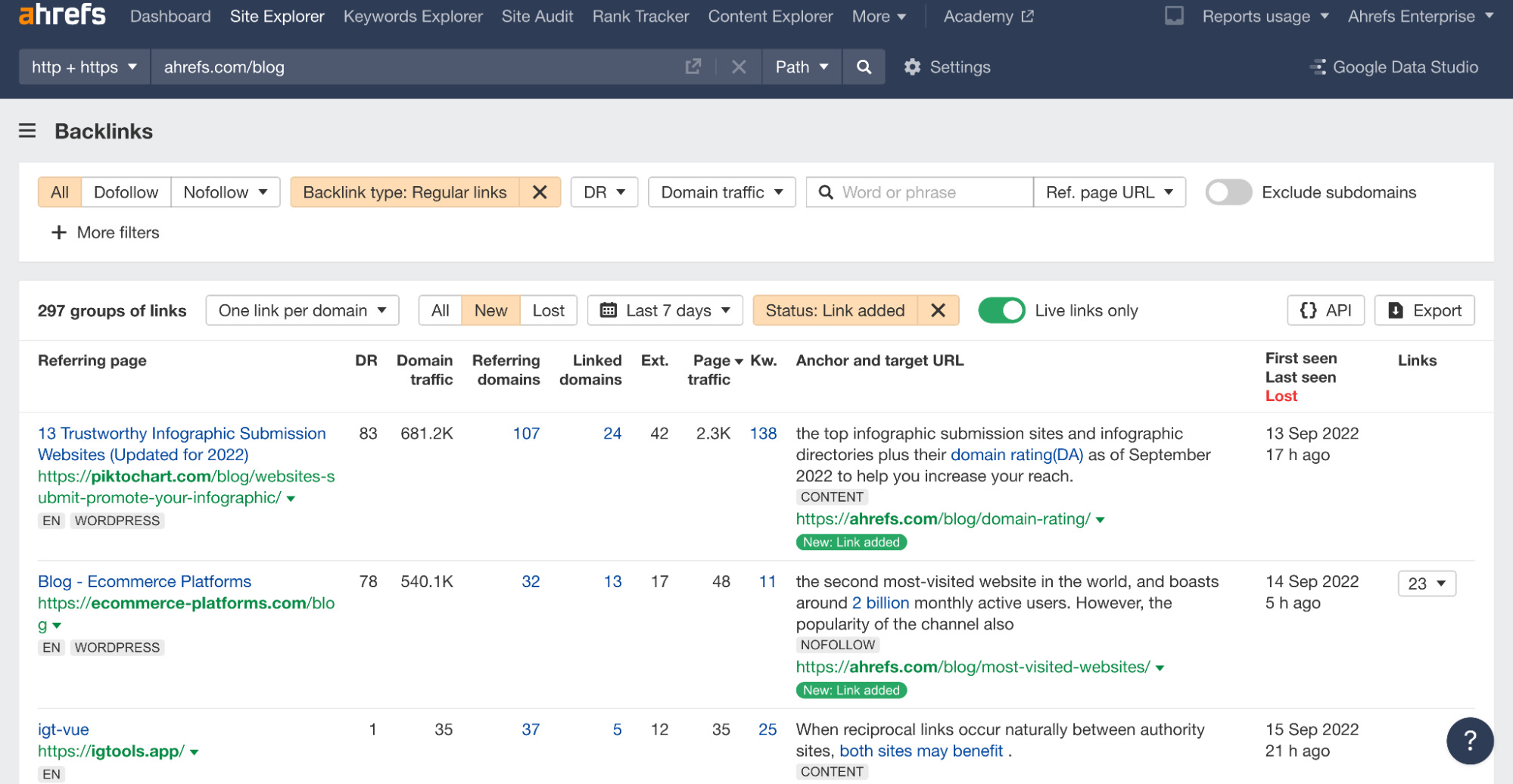Open target URL via external link icon
The height and width of the screenshot is (784, 1513).
(693, 67)
